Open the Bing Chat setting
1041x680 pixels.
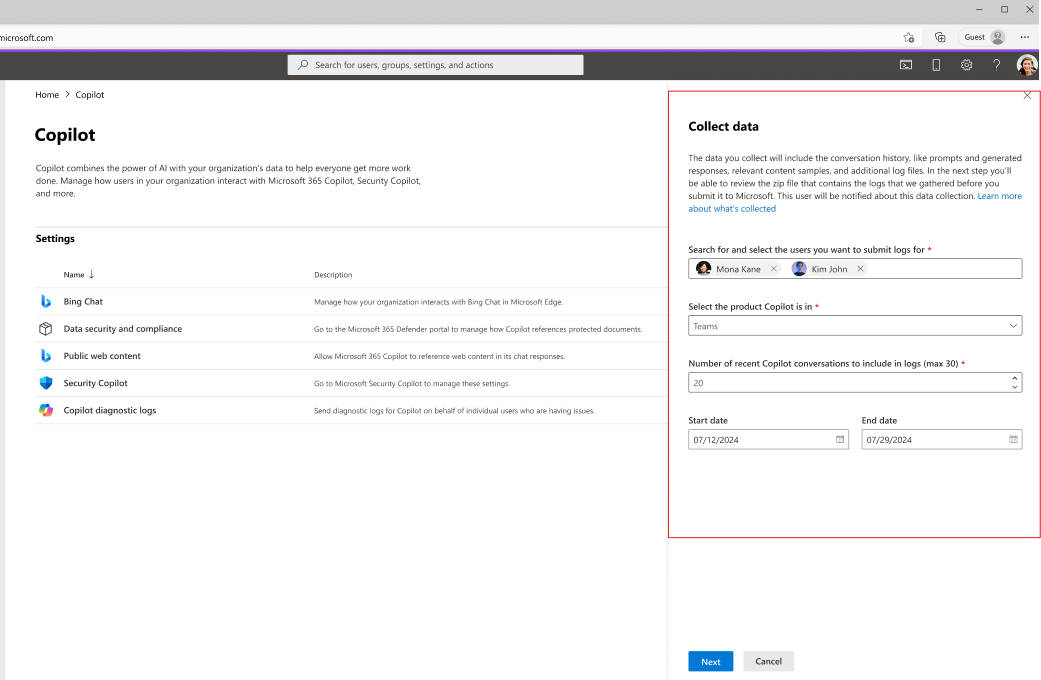83,301
